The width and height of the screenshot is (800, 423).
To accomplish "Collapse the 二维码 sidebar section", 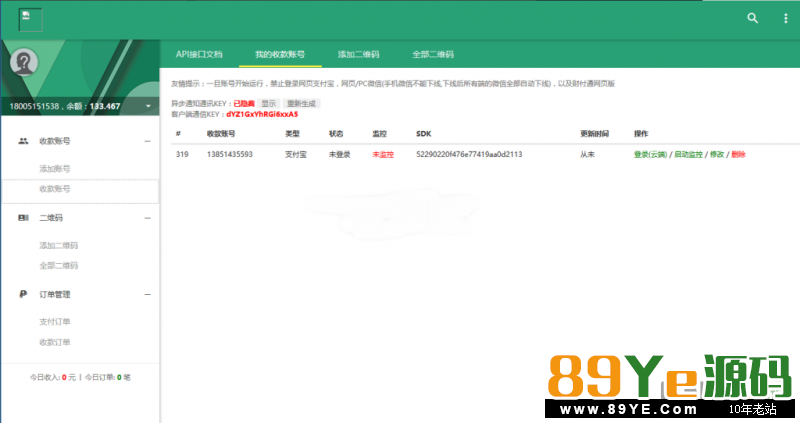I will click(147, 217).
